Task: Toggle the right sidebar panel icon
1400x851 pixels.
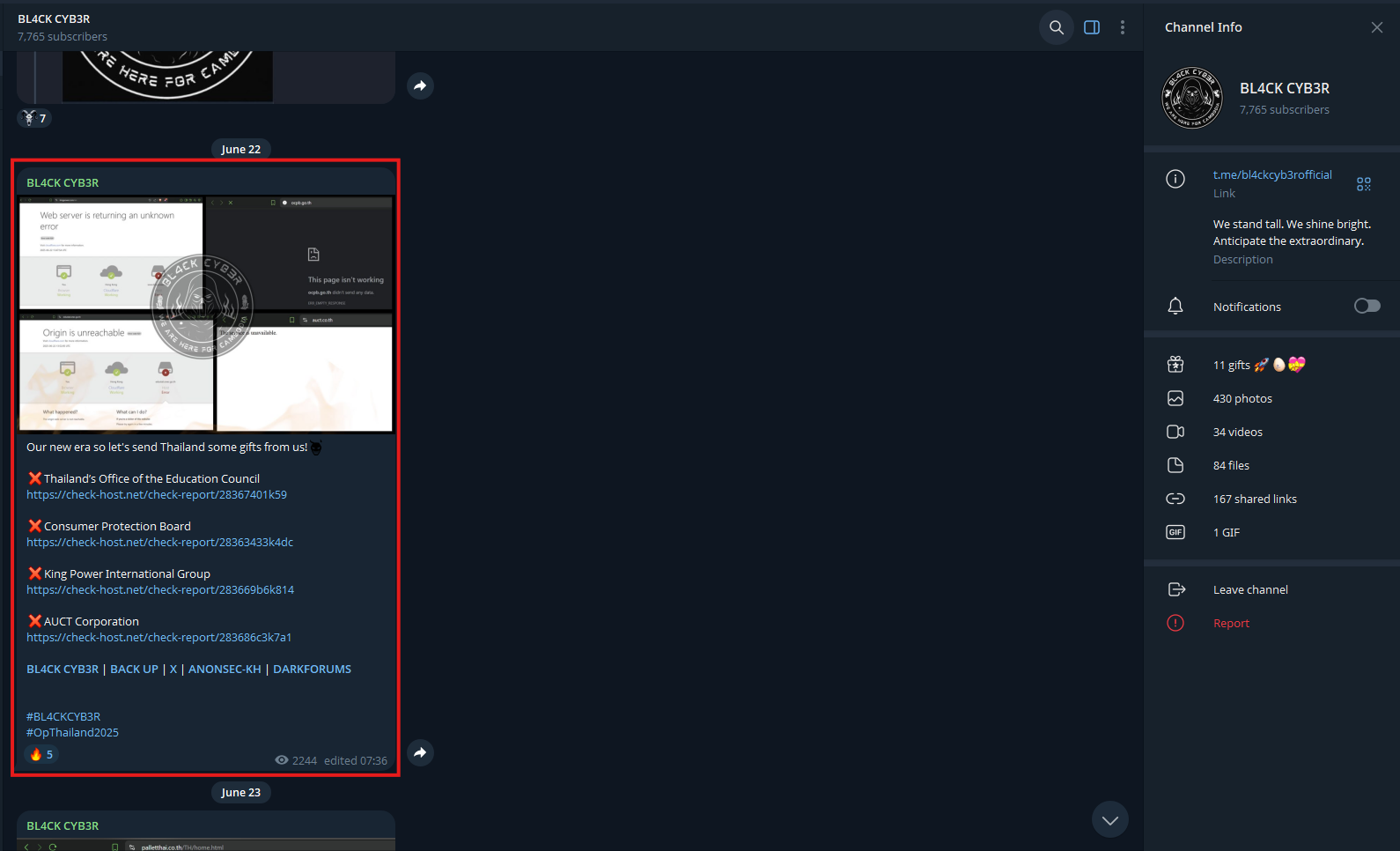Action: 1092,27
